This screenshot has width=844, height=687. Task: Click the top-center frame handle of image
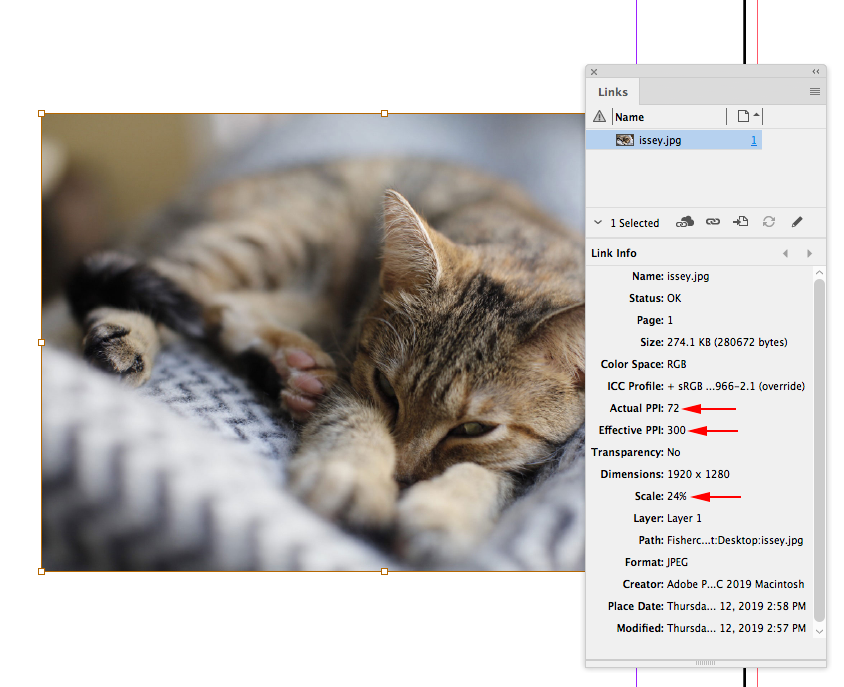point(384,114)
